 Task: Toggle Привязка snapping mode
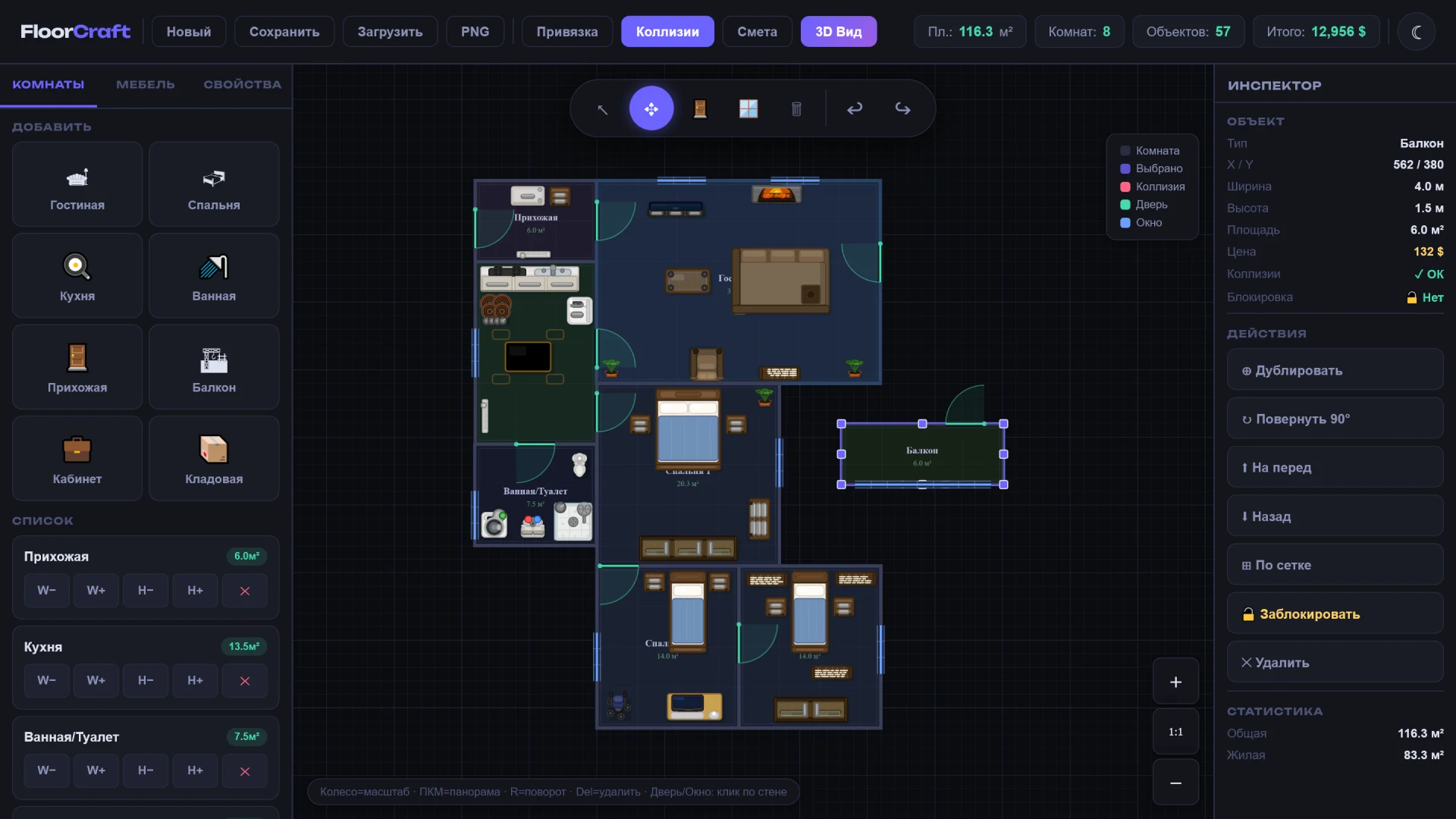(x=566, y=31)
